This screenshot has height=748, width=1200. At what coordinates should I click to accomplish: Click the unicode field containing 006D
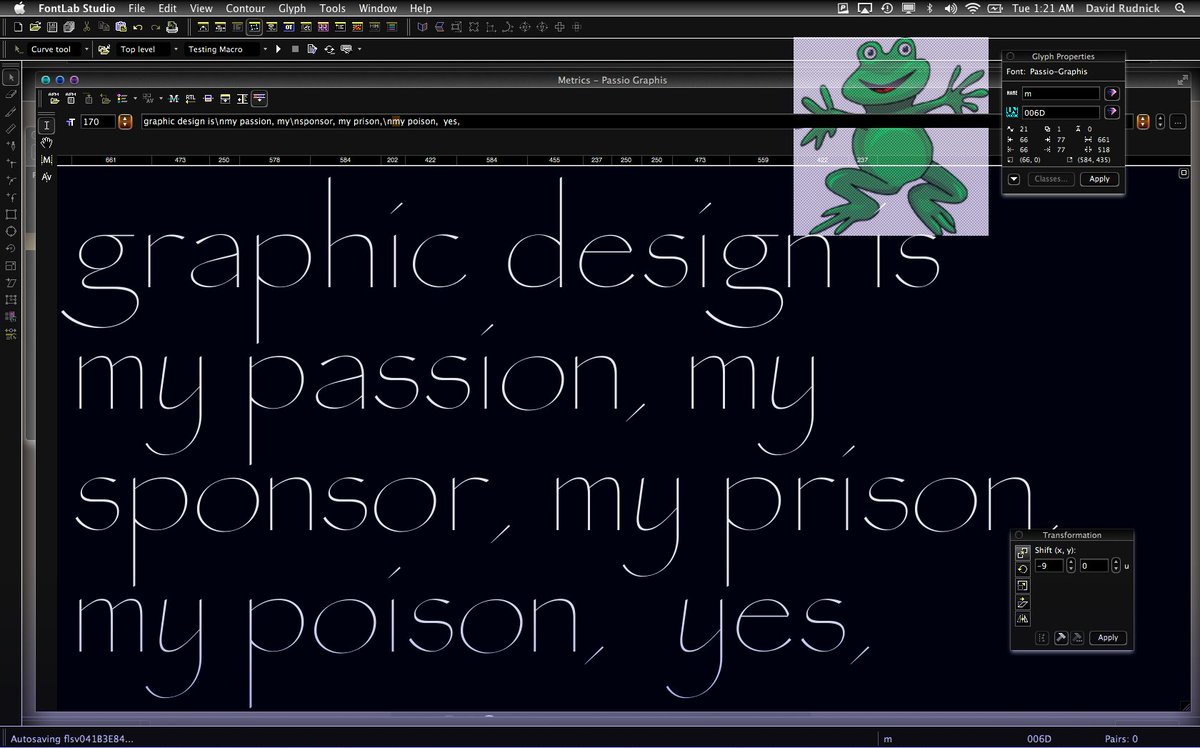[1060, 112]
